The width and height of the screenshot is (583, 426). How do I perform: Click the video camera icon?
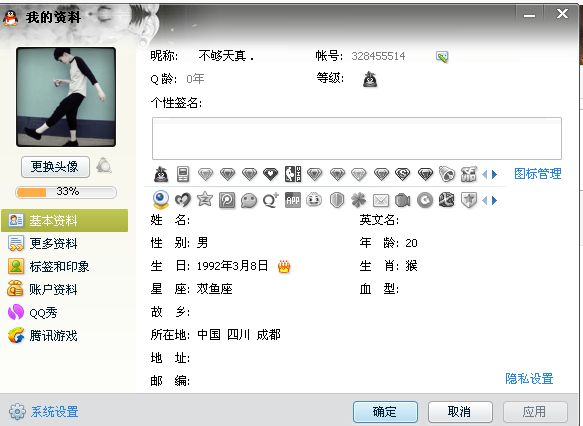click(403, 200)
